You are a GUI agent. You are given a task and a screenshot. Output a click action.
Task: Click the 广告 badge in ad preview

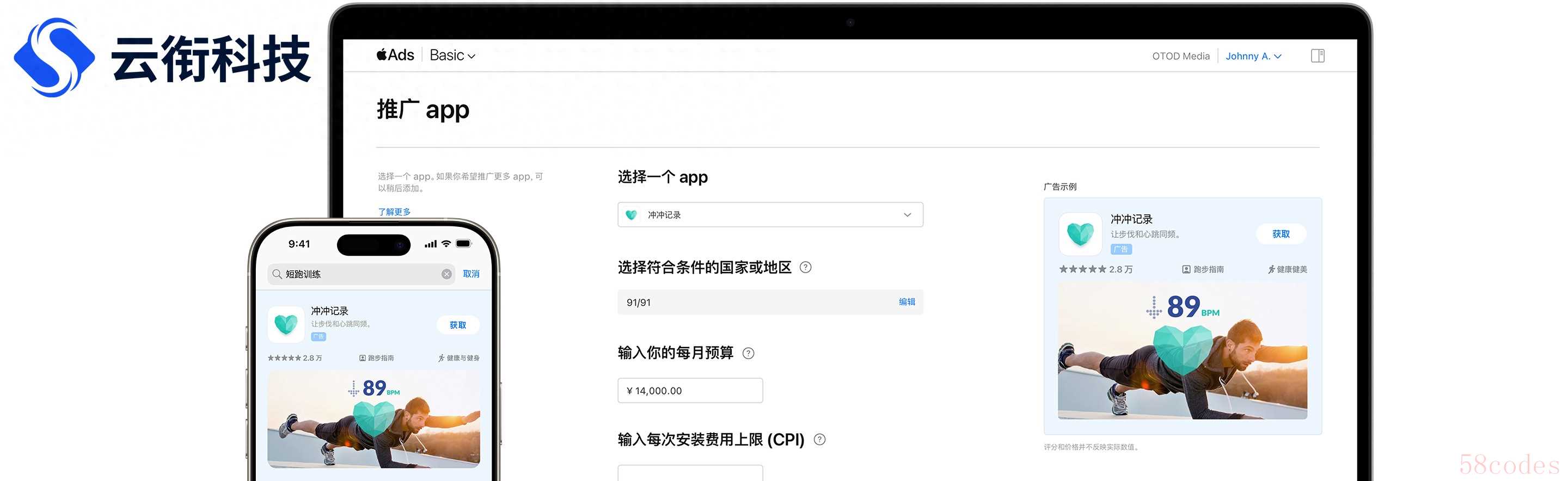(1120, 249)
